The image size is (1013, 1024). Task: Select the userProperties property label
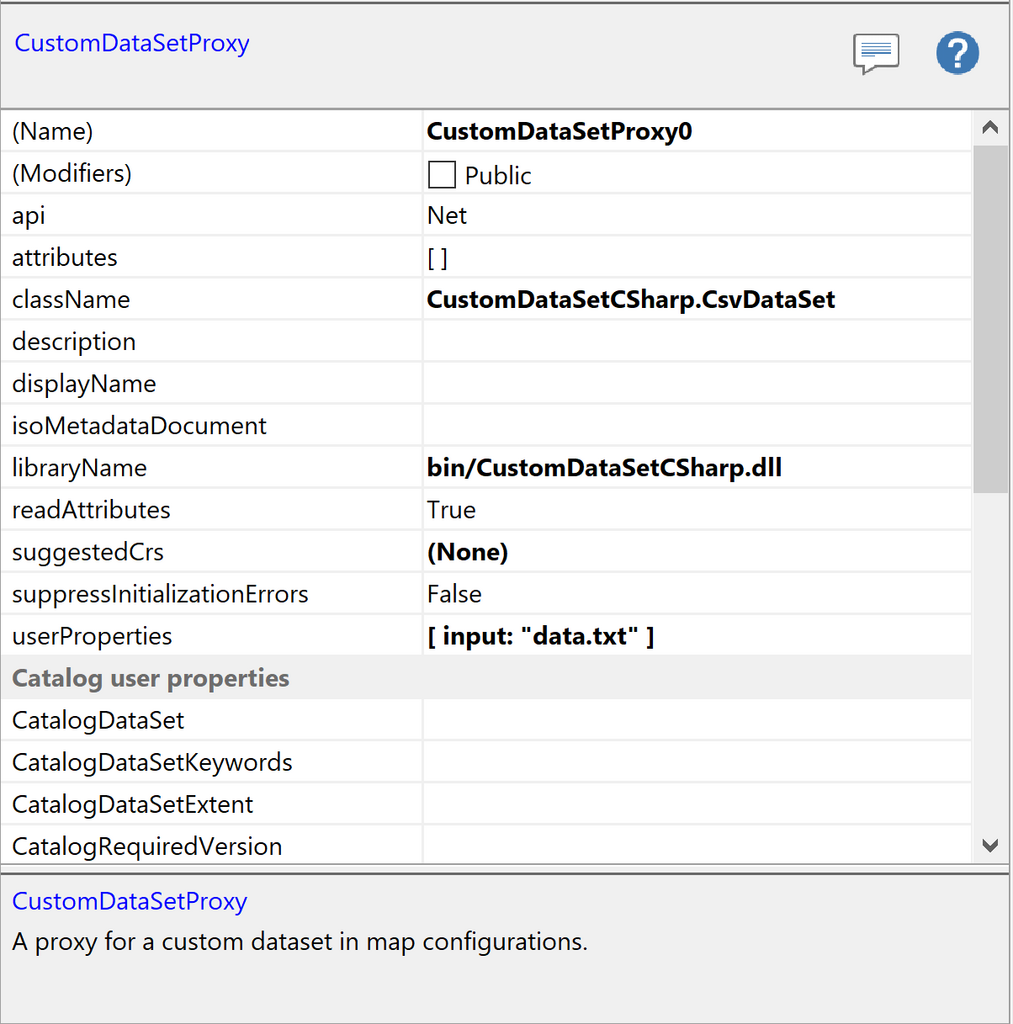(92, 637)
